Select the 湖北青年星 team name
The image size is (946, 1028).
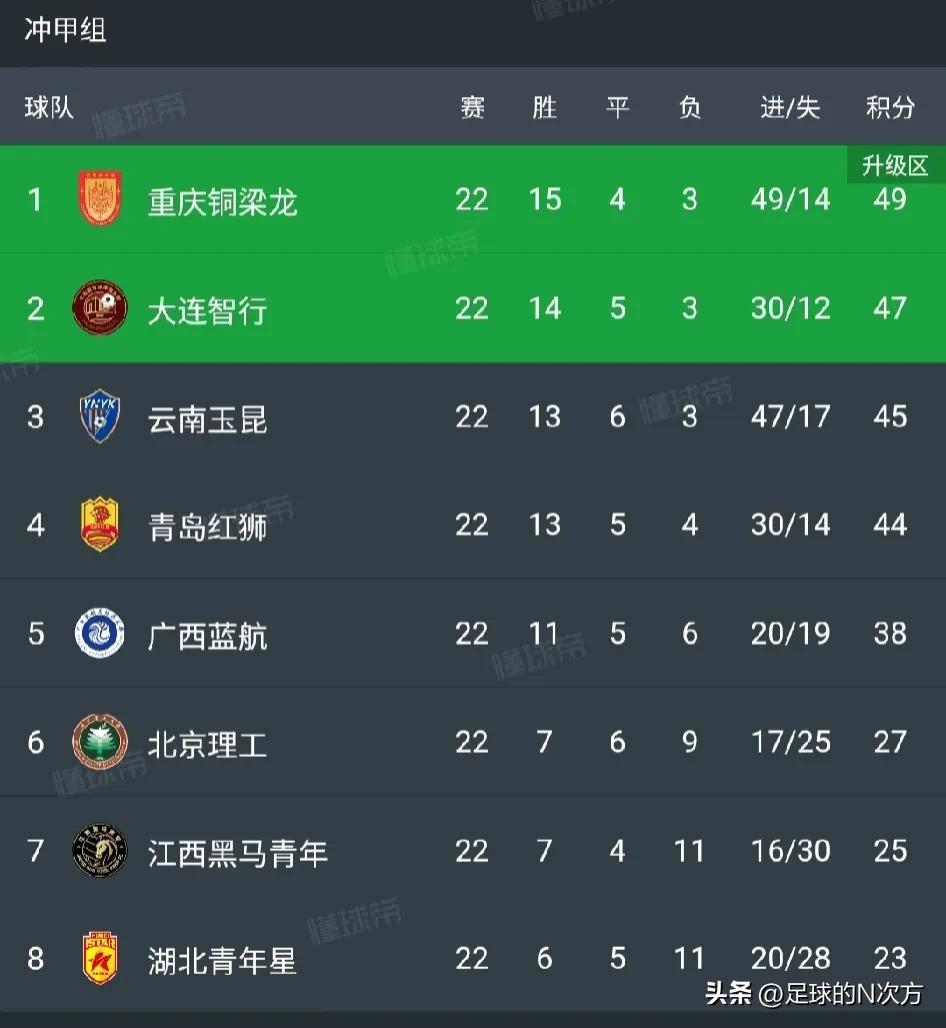click(222, 961)
